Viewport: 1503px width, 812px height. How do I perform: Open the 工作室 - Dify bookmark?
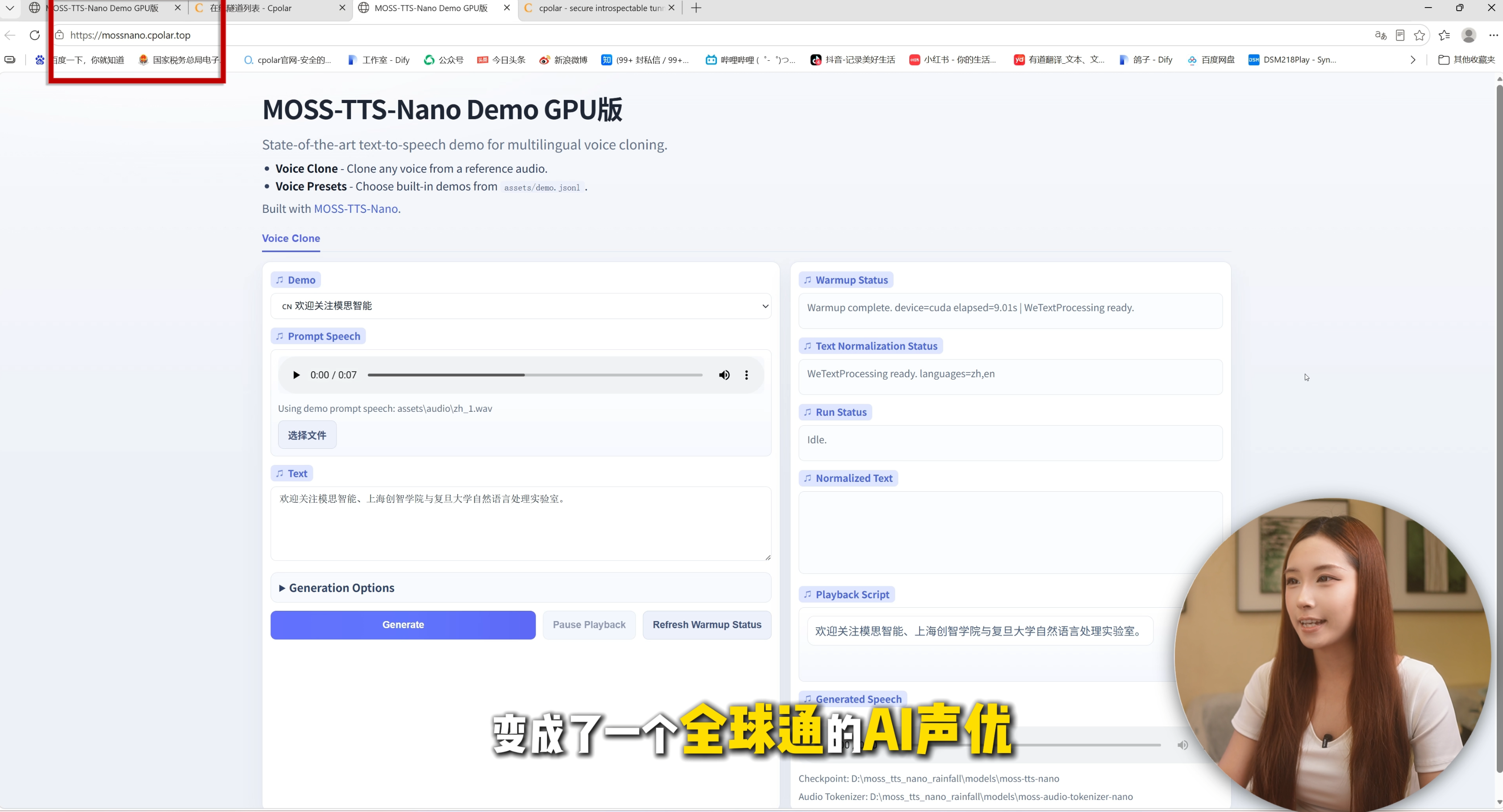pos(379,59)
